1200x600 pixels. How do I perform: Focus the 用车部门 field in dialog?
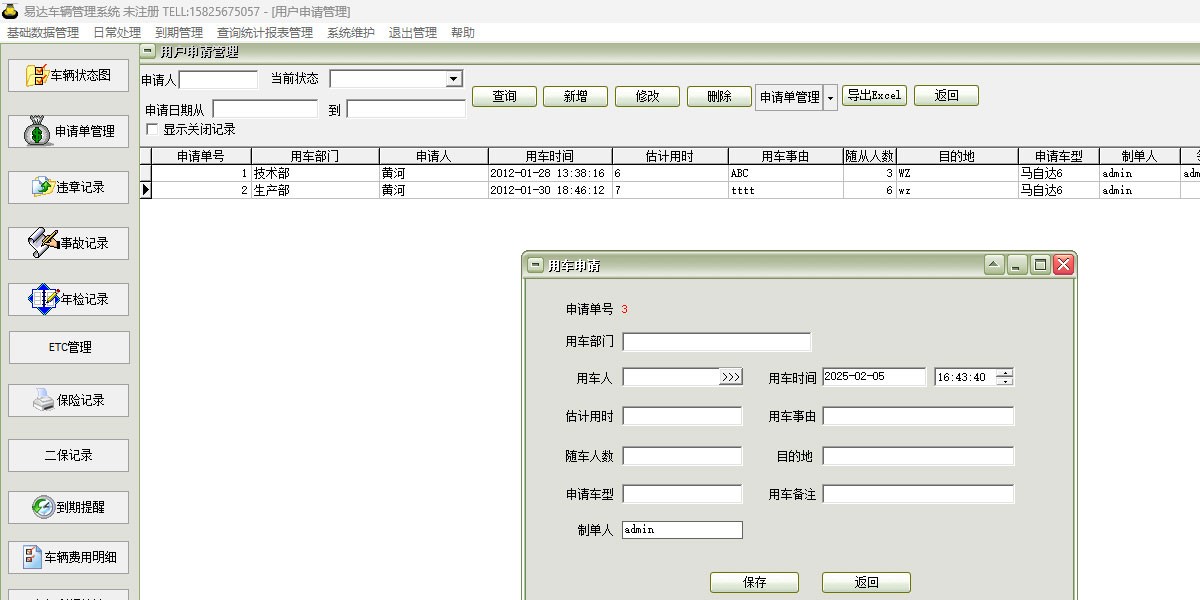(x=717, y=342)
